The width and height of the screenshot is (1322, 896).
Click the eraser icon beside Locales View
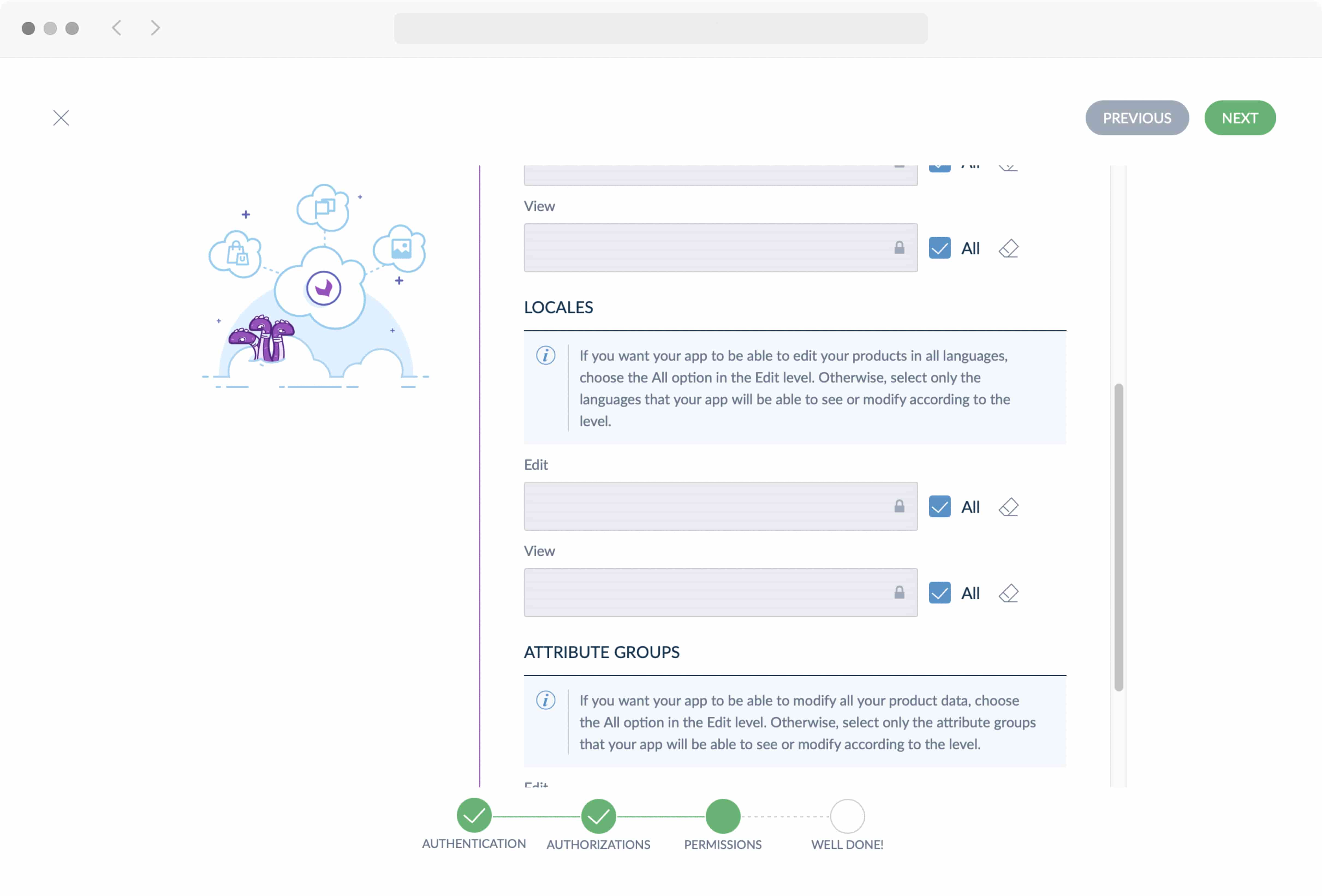[1008, 593]
